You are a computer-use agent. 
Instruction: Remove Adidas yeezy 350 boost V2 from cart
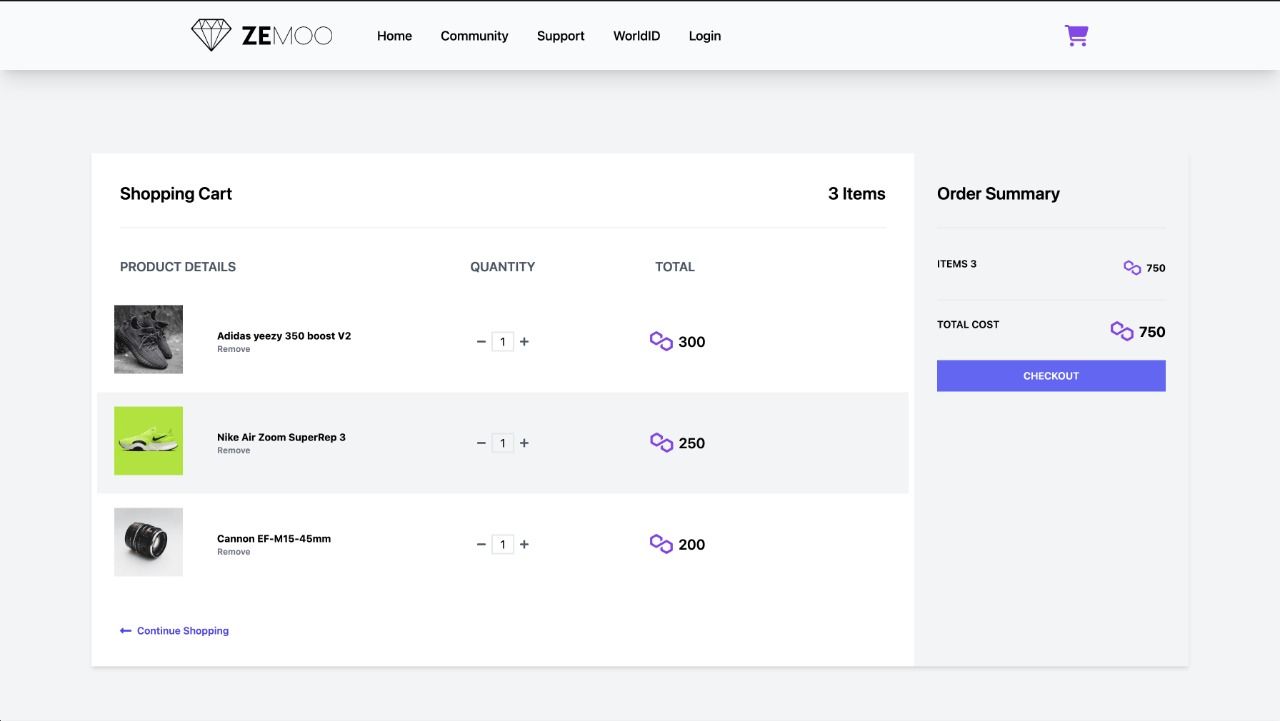click(x=233, y=349)
